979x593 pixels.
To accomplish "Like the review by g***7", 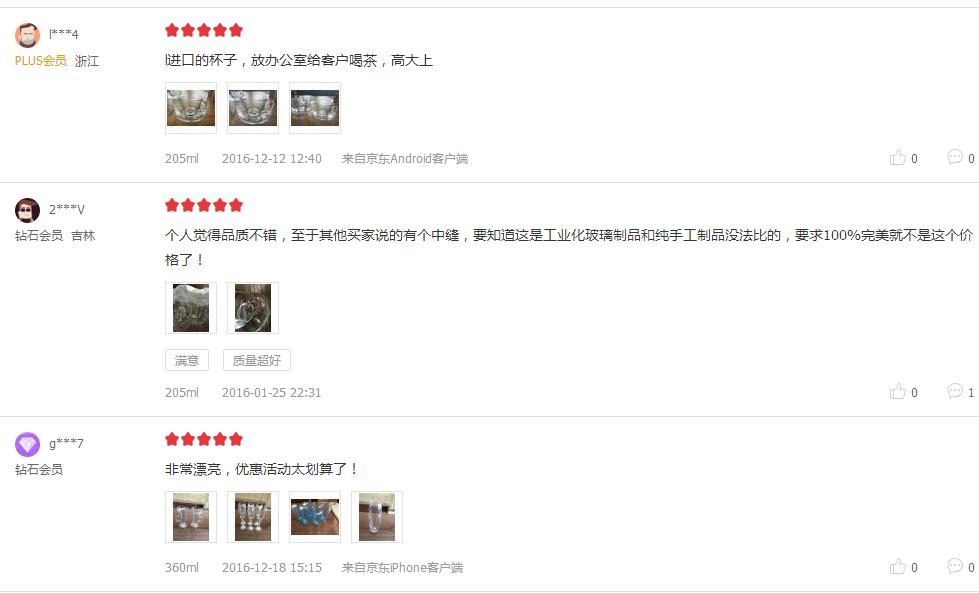I will tap(903, 567).
